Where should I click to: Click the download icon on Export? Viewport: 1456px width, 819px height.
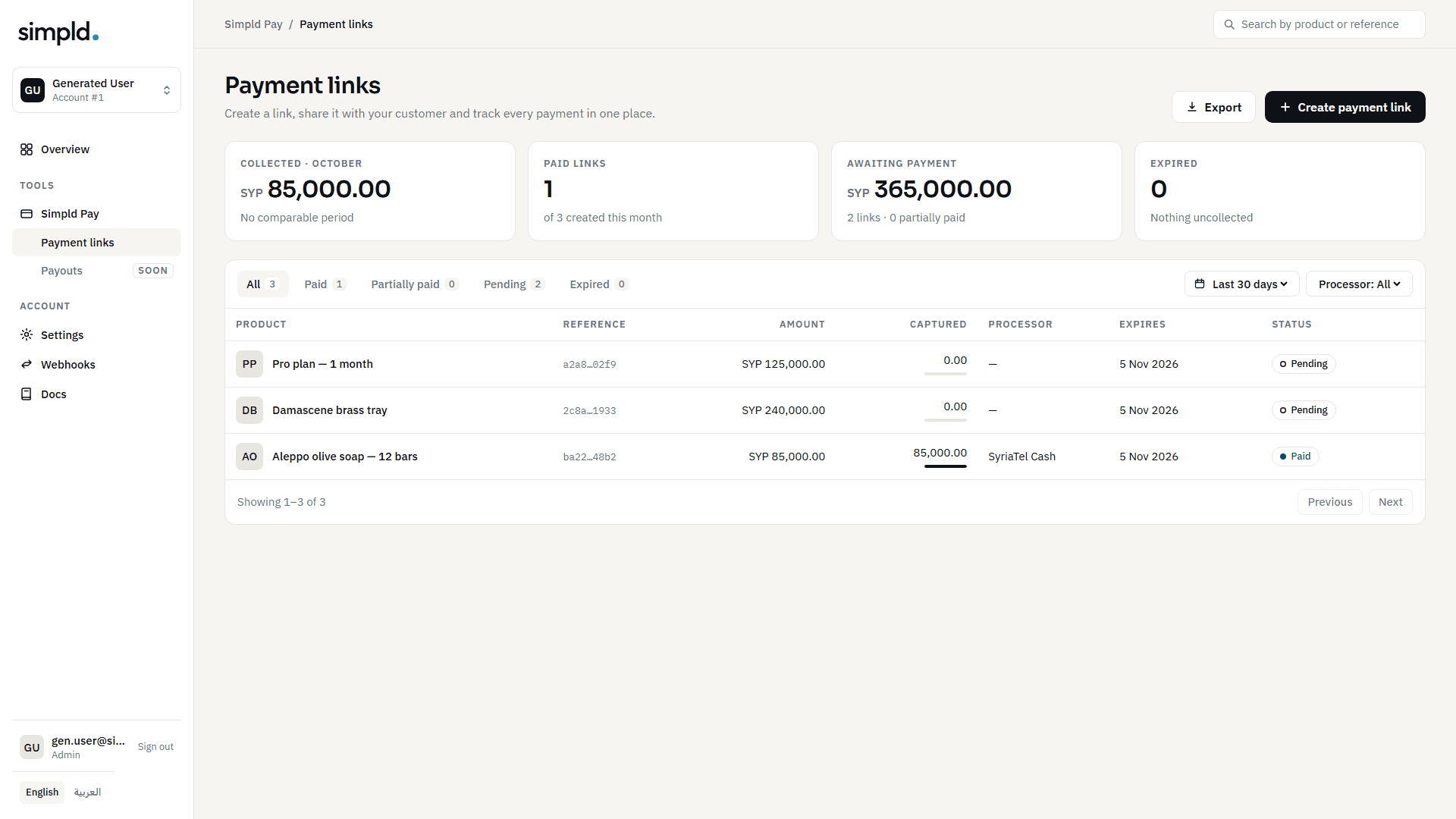[x=1192, y=107]
